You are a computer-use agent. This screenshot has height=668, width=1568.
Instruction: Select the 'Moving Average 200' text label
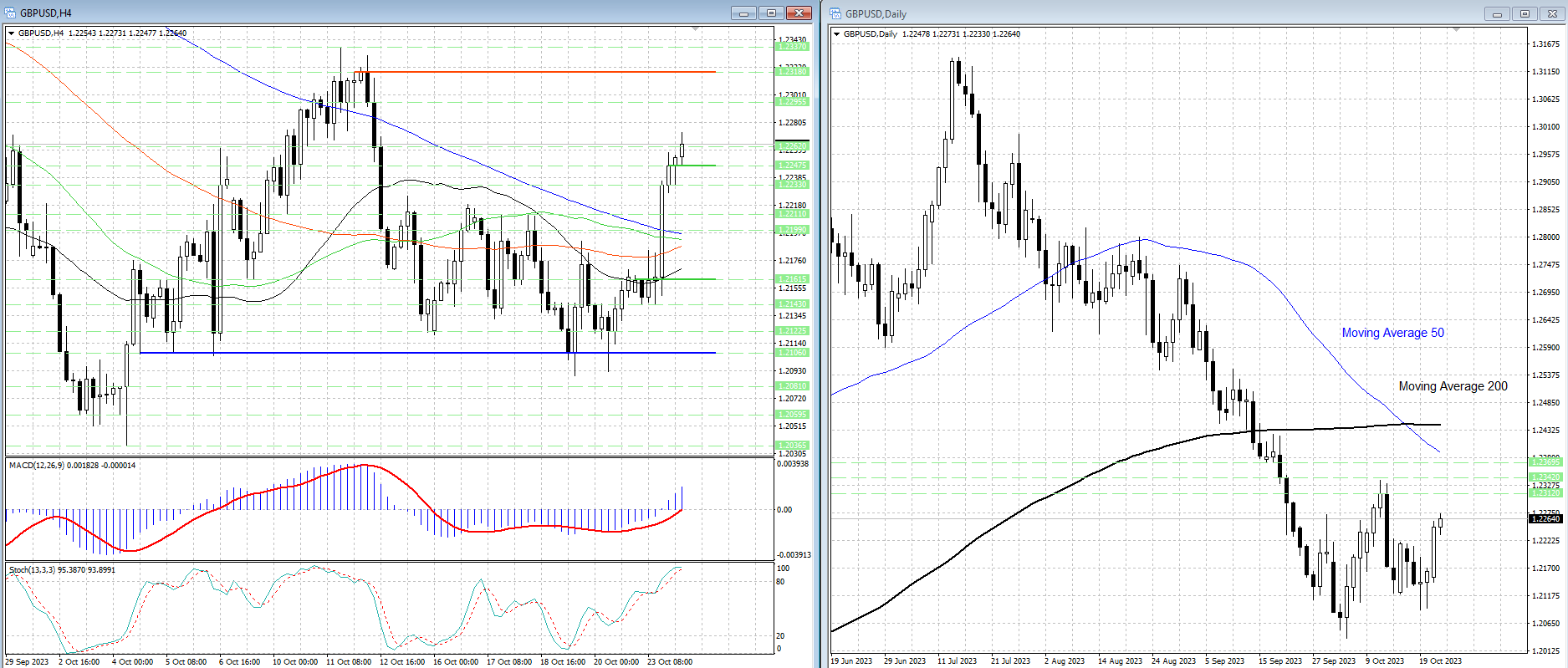(x=1453, y=386)
